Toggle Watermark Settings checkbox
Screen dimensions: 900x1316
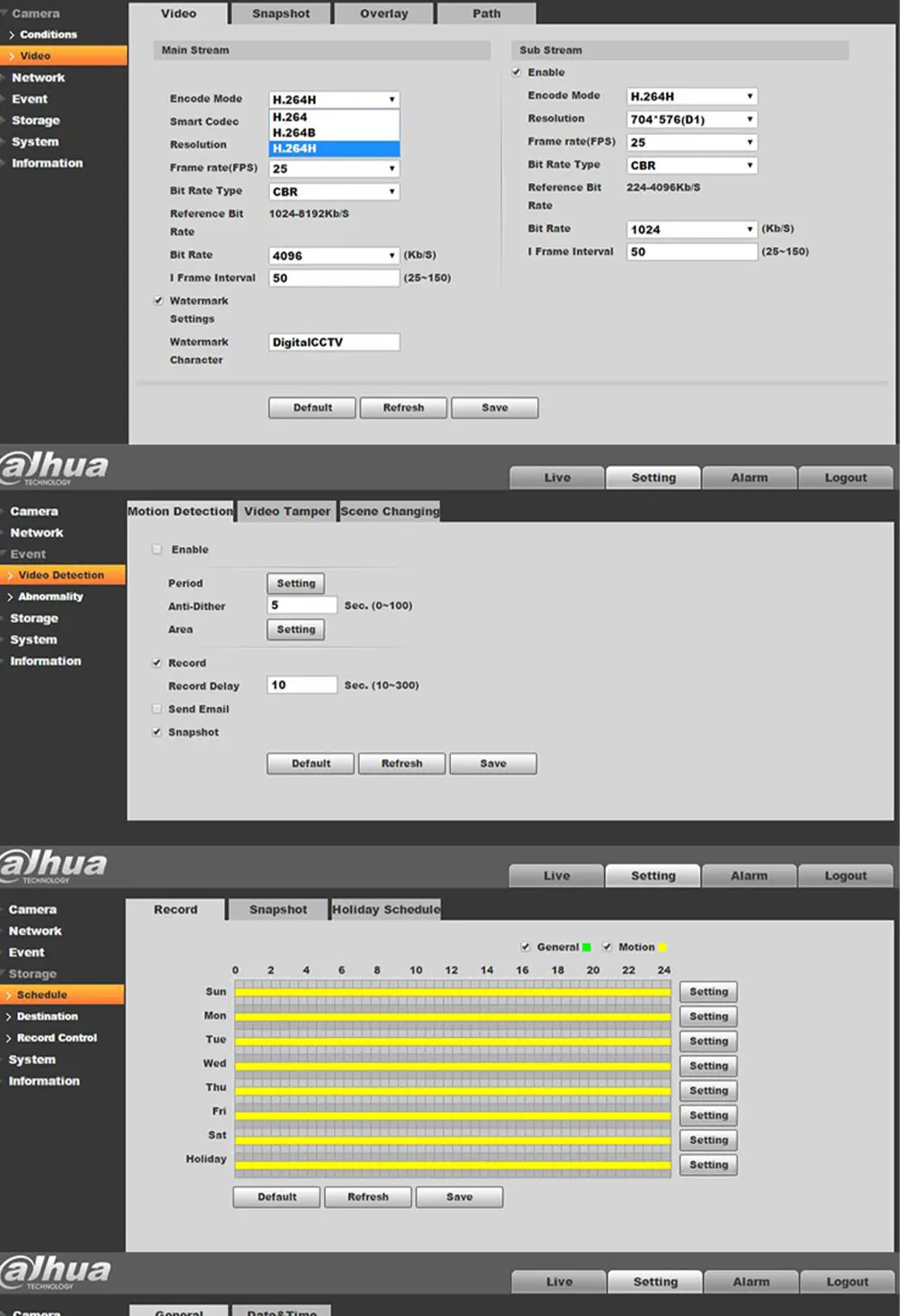coord(158,300)
